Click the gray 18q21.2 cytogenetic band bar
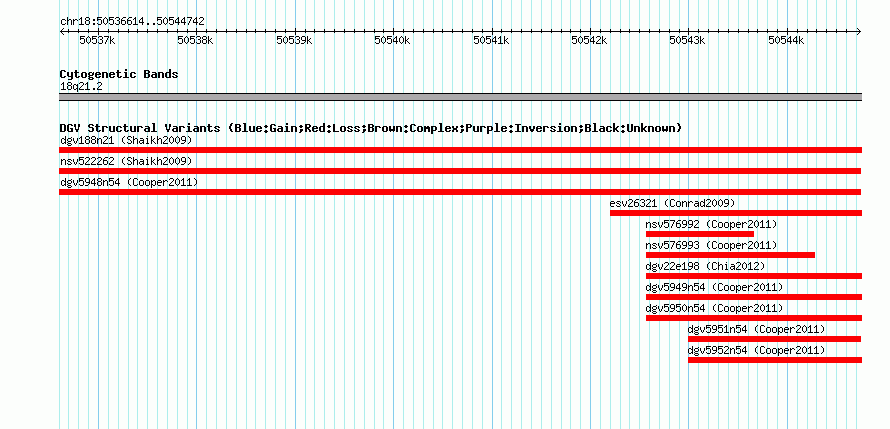 (460, 97)
